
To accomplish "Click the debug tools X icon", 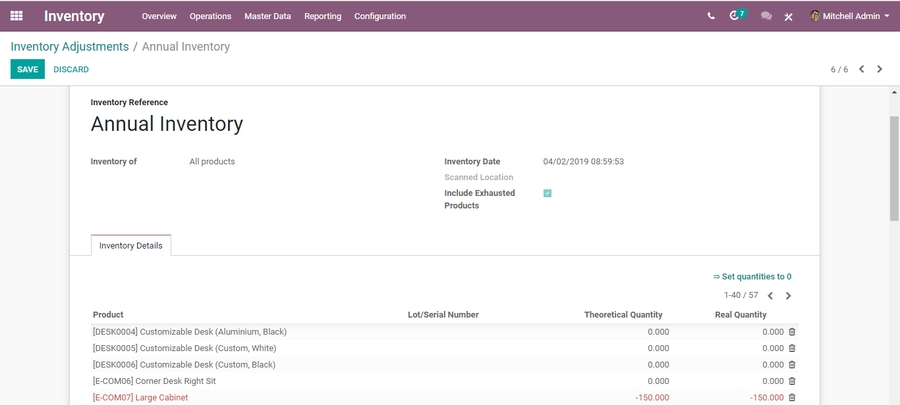I will tap(788, 17).
